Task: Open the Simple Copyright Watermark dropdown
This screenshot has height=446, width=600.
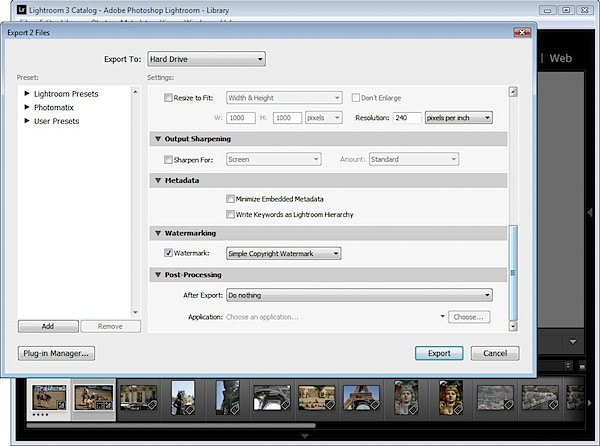Action: [x=284, y=253]
